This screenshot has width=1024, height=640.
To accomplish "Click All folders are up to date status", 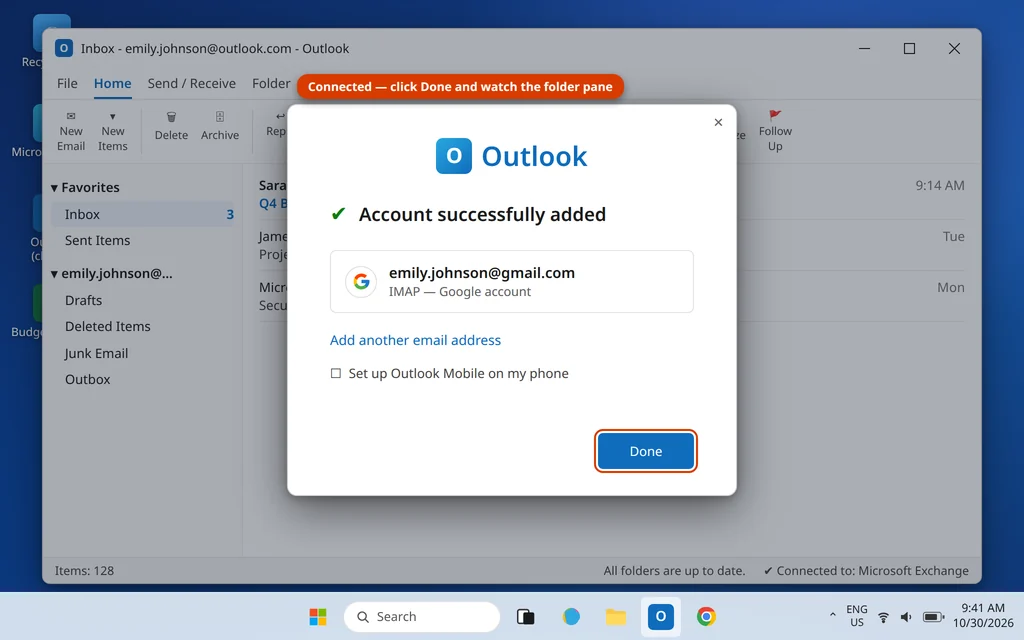I will (674, 571).
